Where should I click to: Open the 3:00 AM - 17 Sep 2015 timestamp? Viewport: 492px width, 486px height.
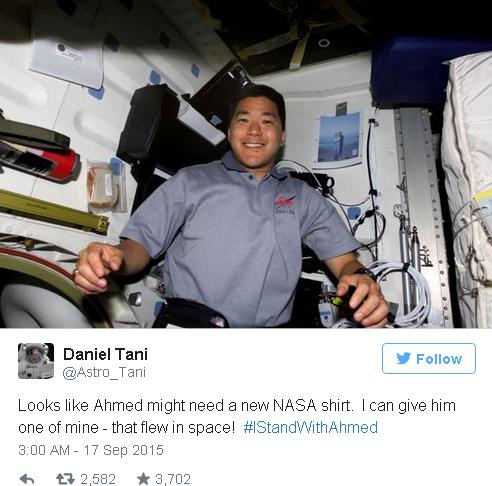(91, 450)
